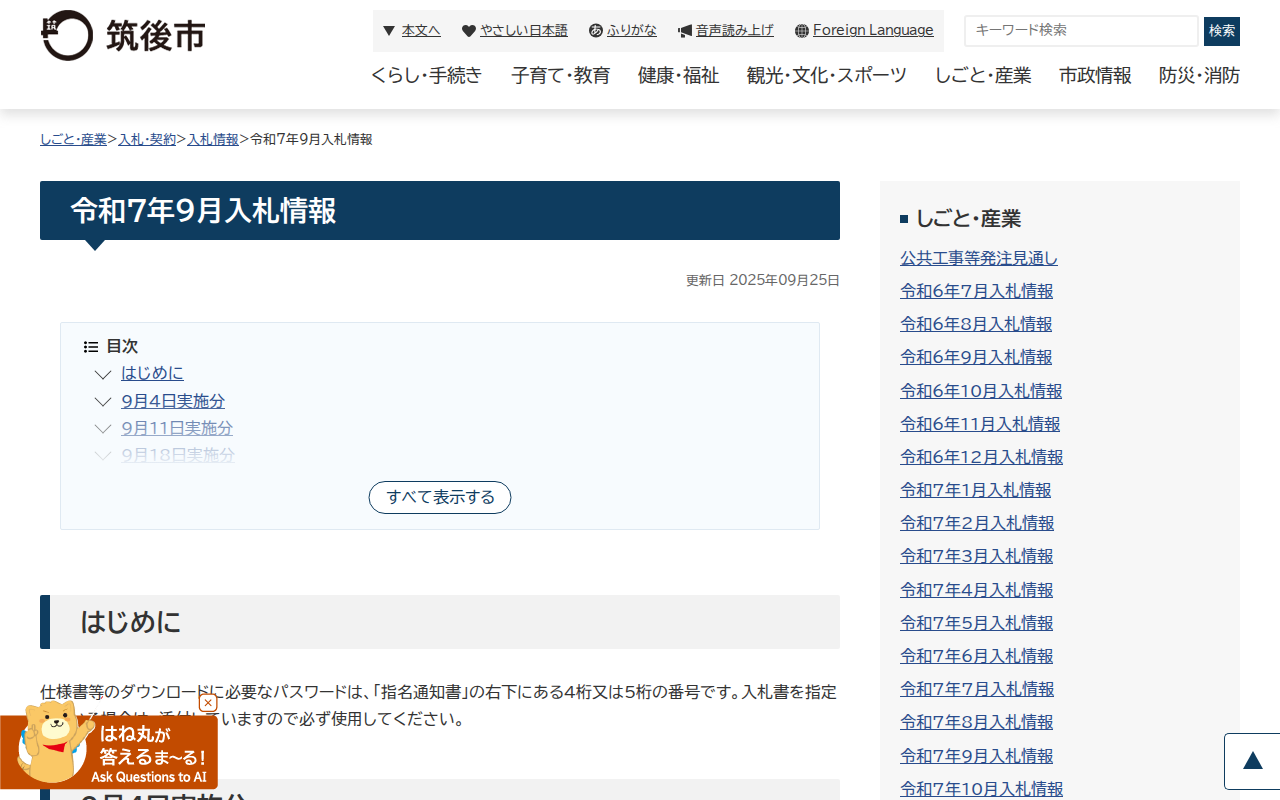Open the 観光・文化・スポーツ menu

pos(826,75)
